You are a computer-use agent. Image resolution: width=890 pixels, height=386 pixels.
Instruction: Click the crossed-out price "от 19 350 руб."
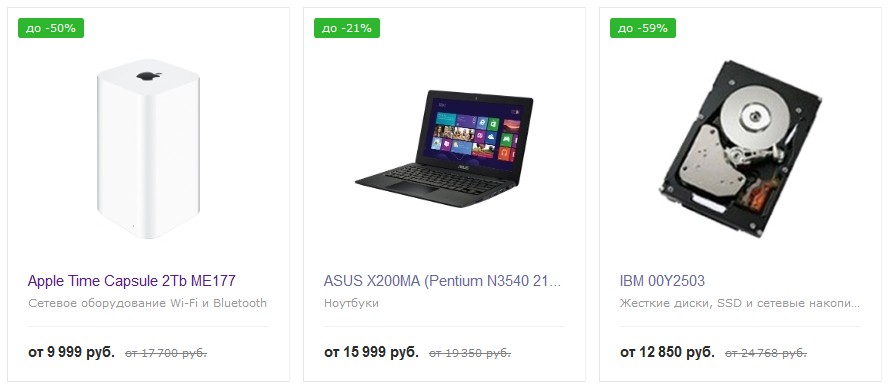tap(470, 353)
